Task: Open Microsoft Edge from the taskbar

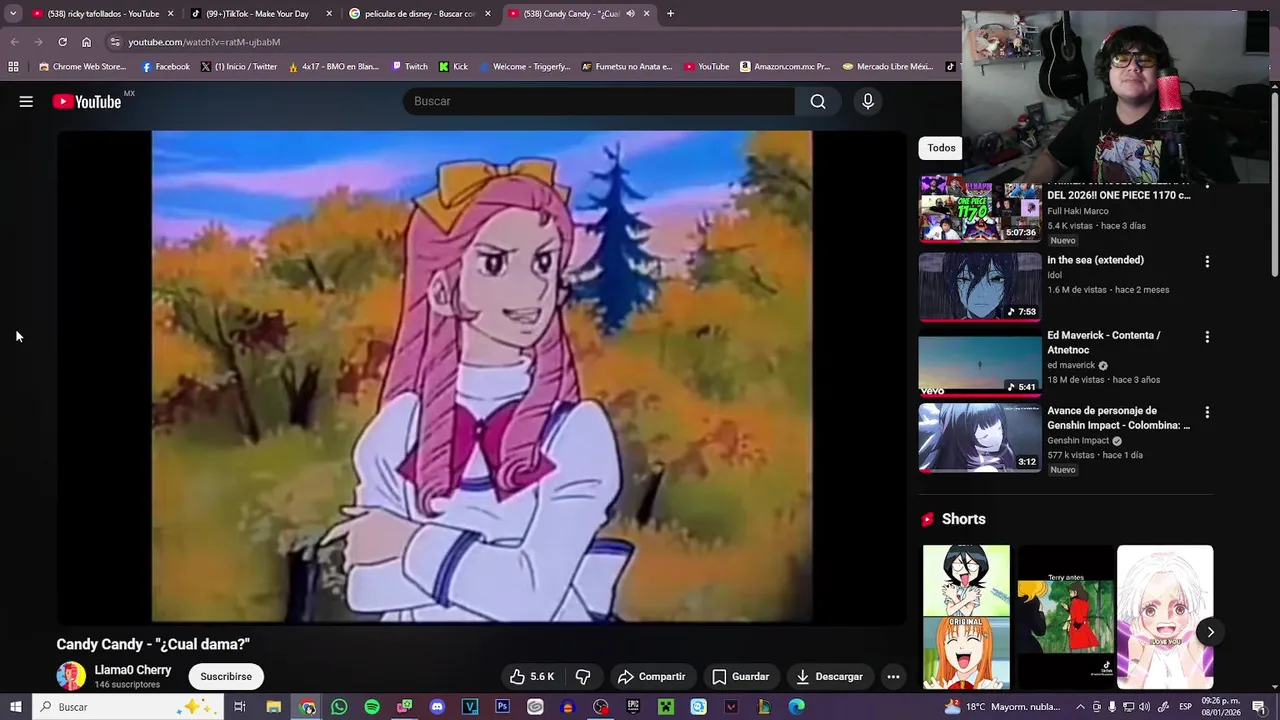Action: click(796, 707)
